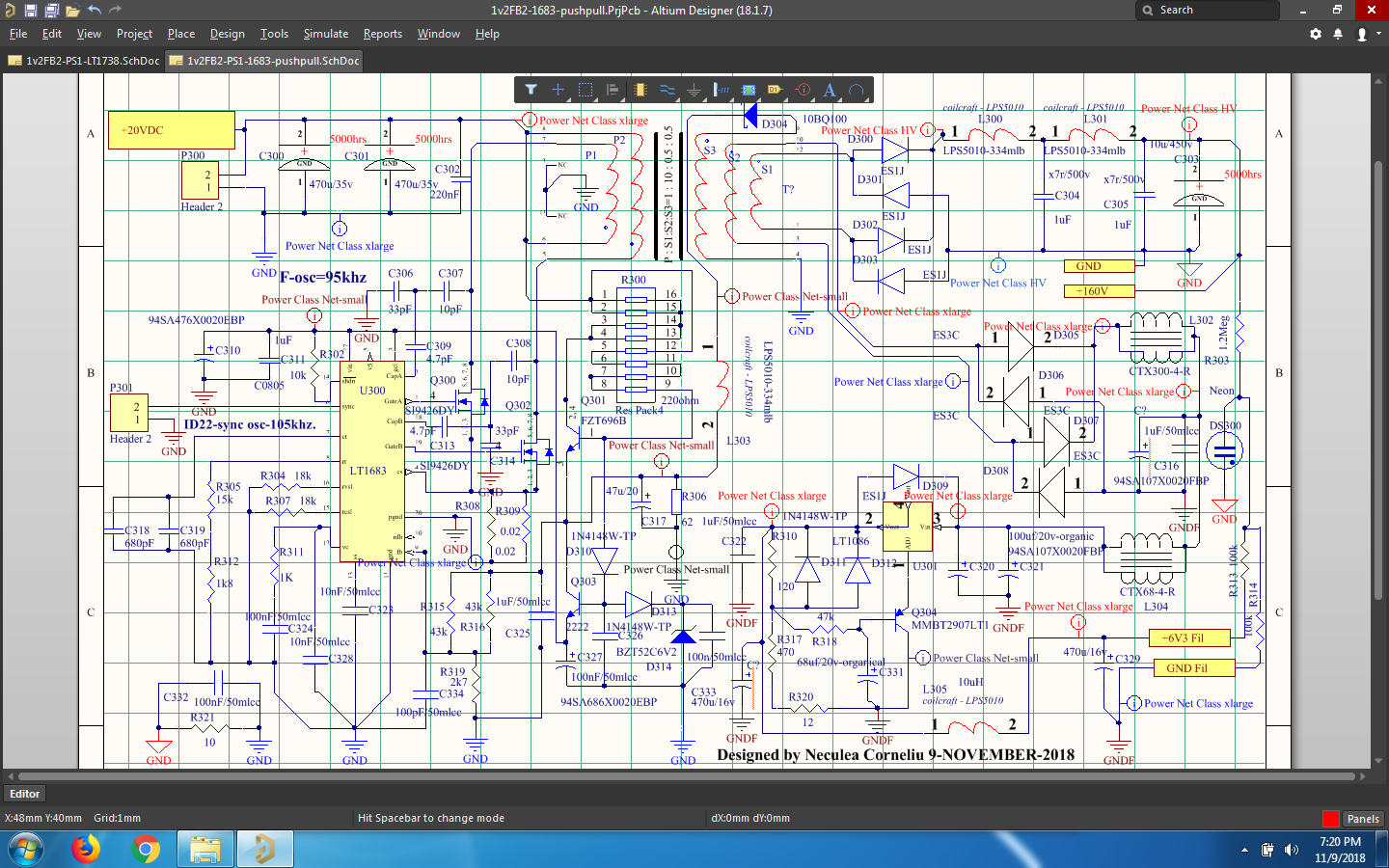Open the notifications bell
This screenshot has width=1389, height=868.
[x=1338, y=34]
